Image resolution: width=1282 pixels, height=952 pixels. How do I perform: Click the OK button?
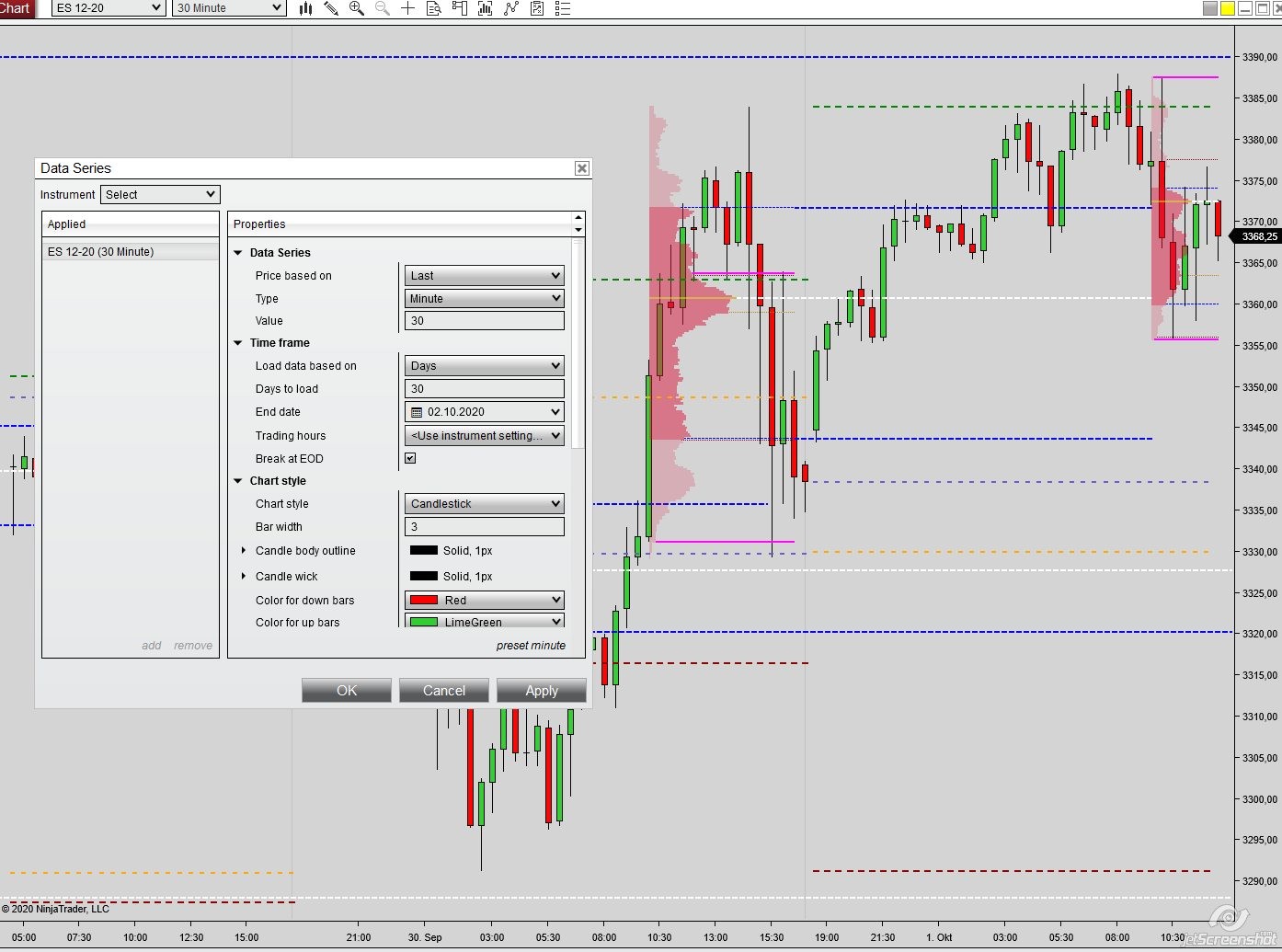coord(347,691)
